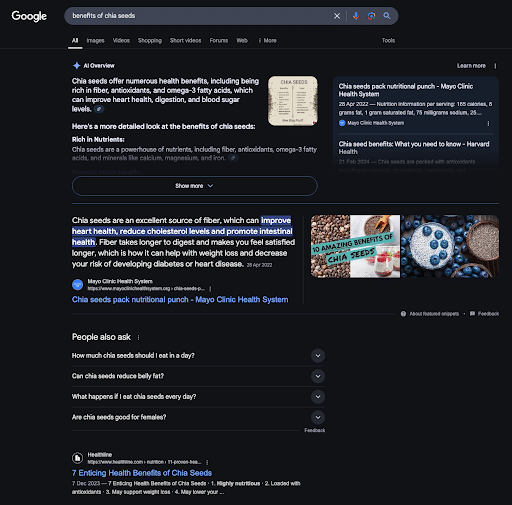
Task: Open AI Overview three-dot options menu
Action: pyautogui.click(x=495, y=66)
